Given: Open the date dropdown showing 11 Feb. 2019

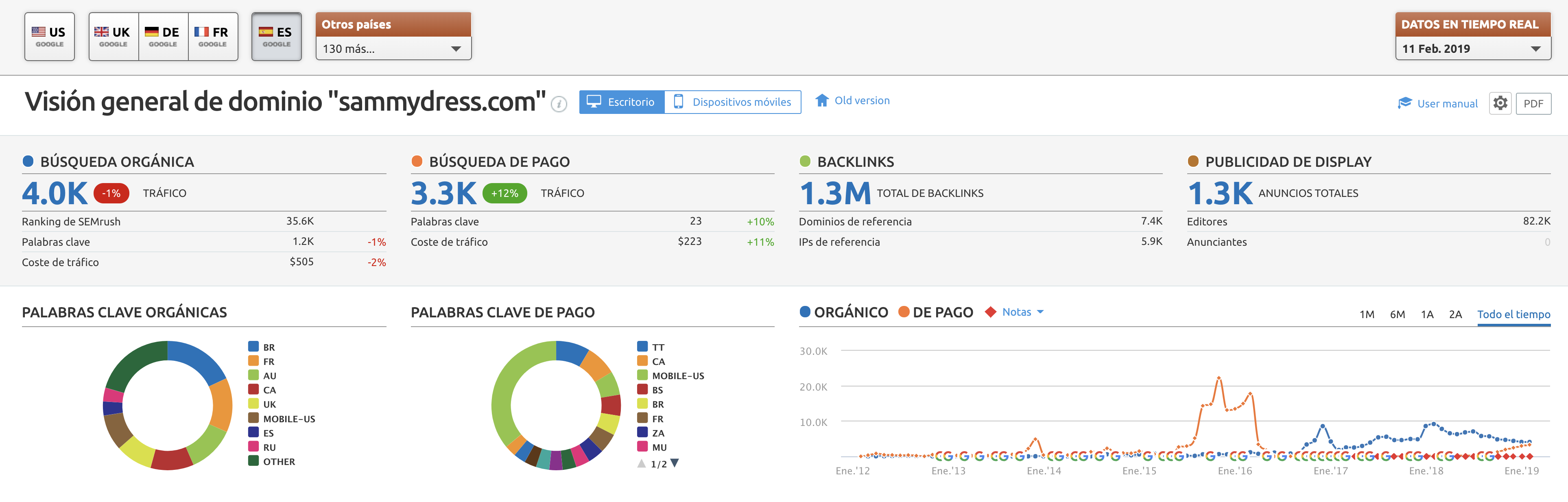Looking at the screenshot, I should [x=1472, y=49].
